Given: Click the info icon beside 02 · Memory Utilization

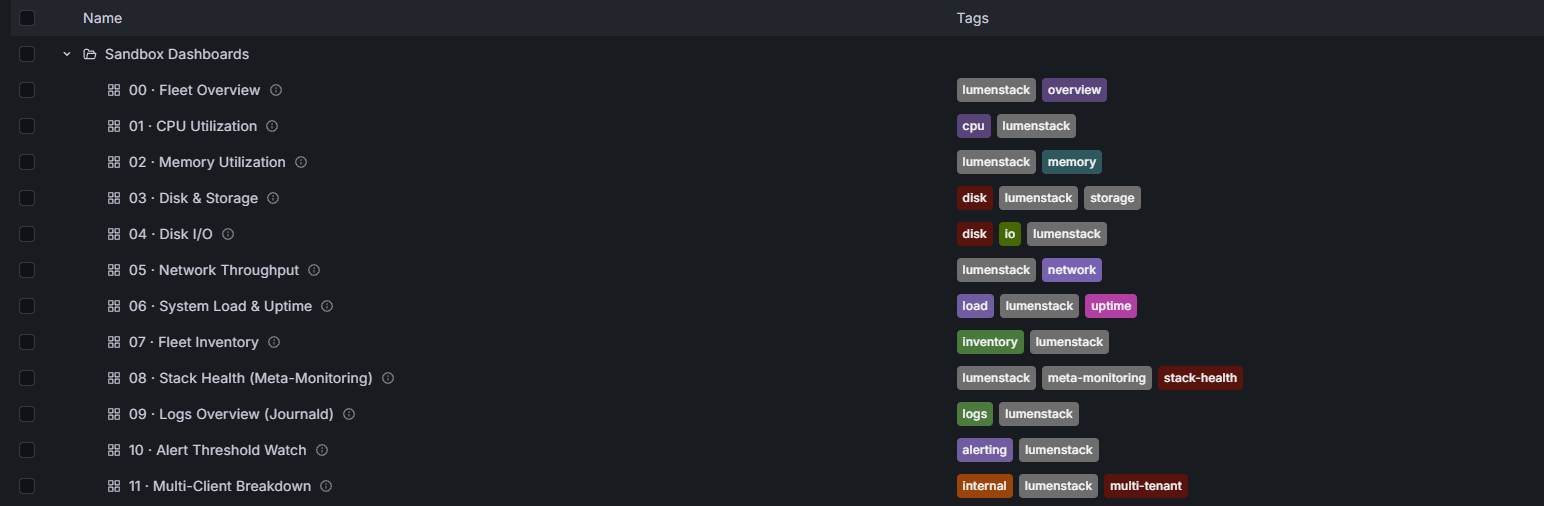Looking at the screenshot, I should coord(301,162).
